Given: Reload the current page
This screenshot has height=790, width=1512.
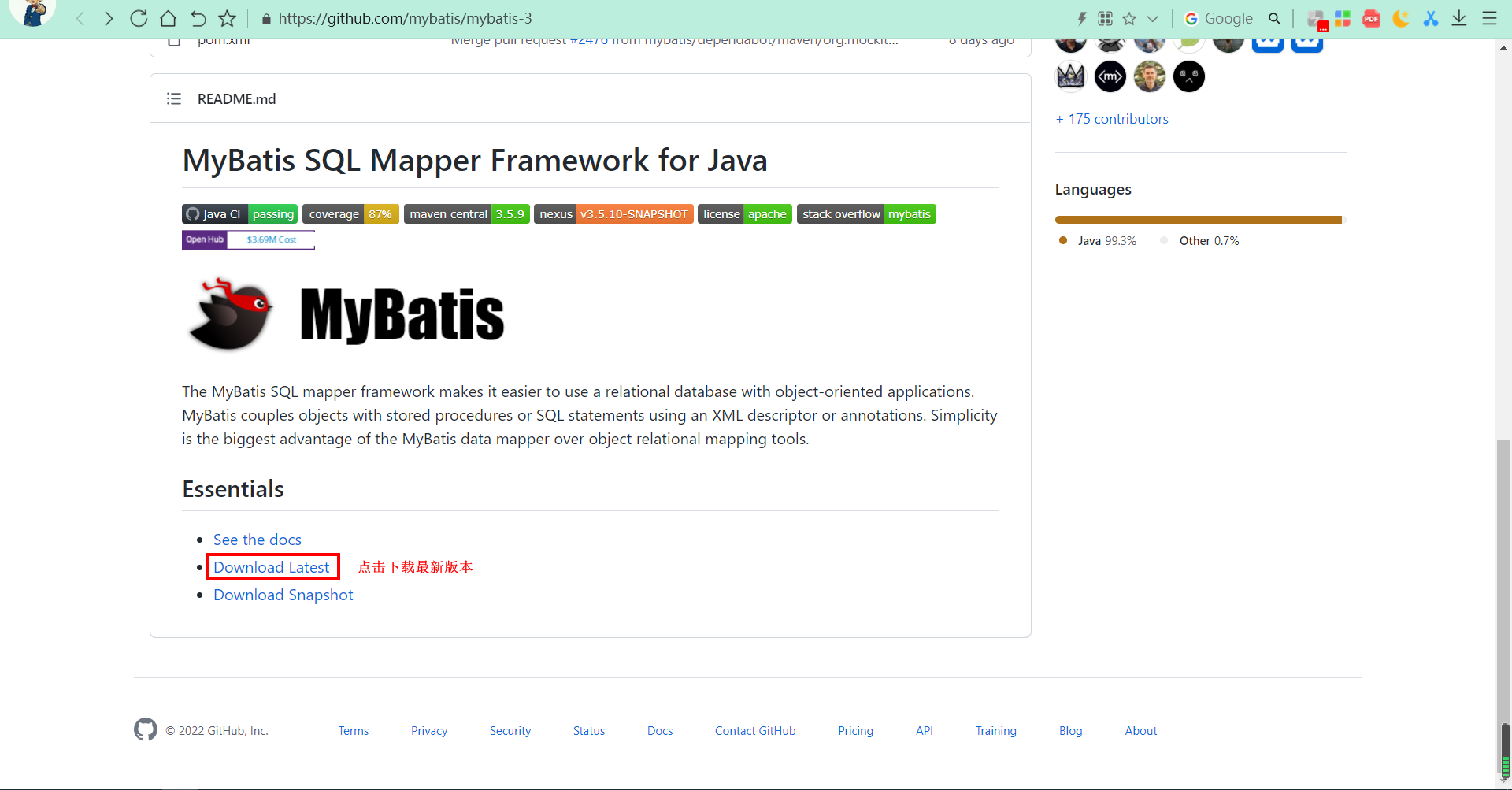Looking at the screenshot, I should click(139, 18).
